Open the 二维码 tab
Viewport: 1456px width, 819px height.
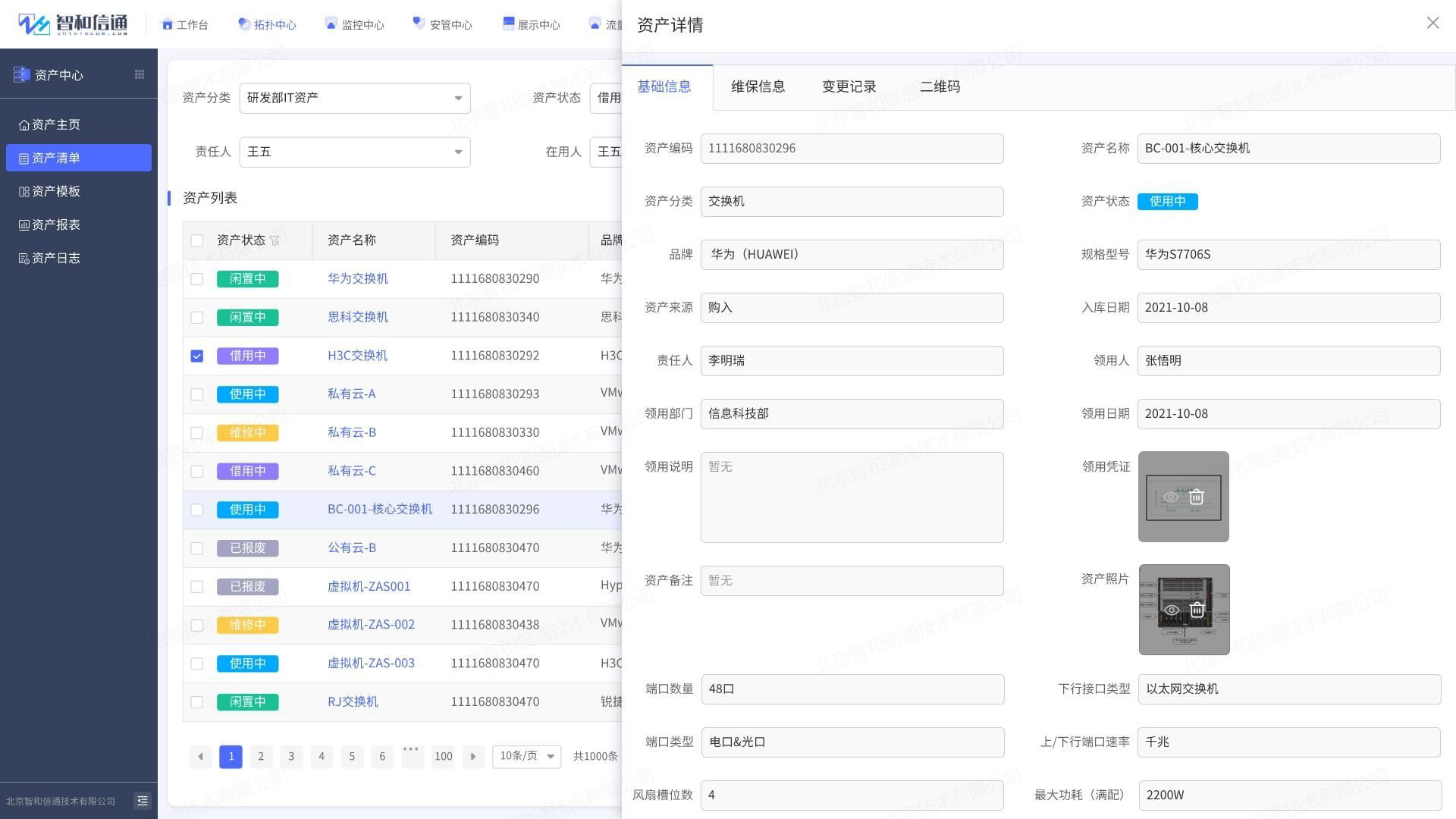pyautogui.click(x=940, y=87)
